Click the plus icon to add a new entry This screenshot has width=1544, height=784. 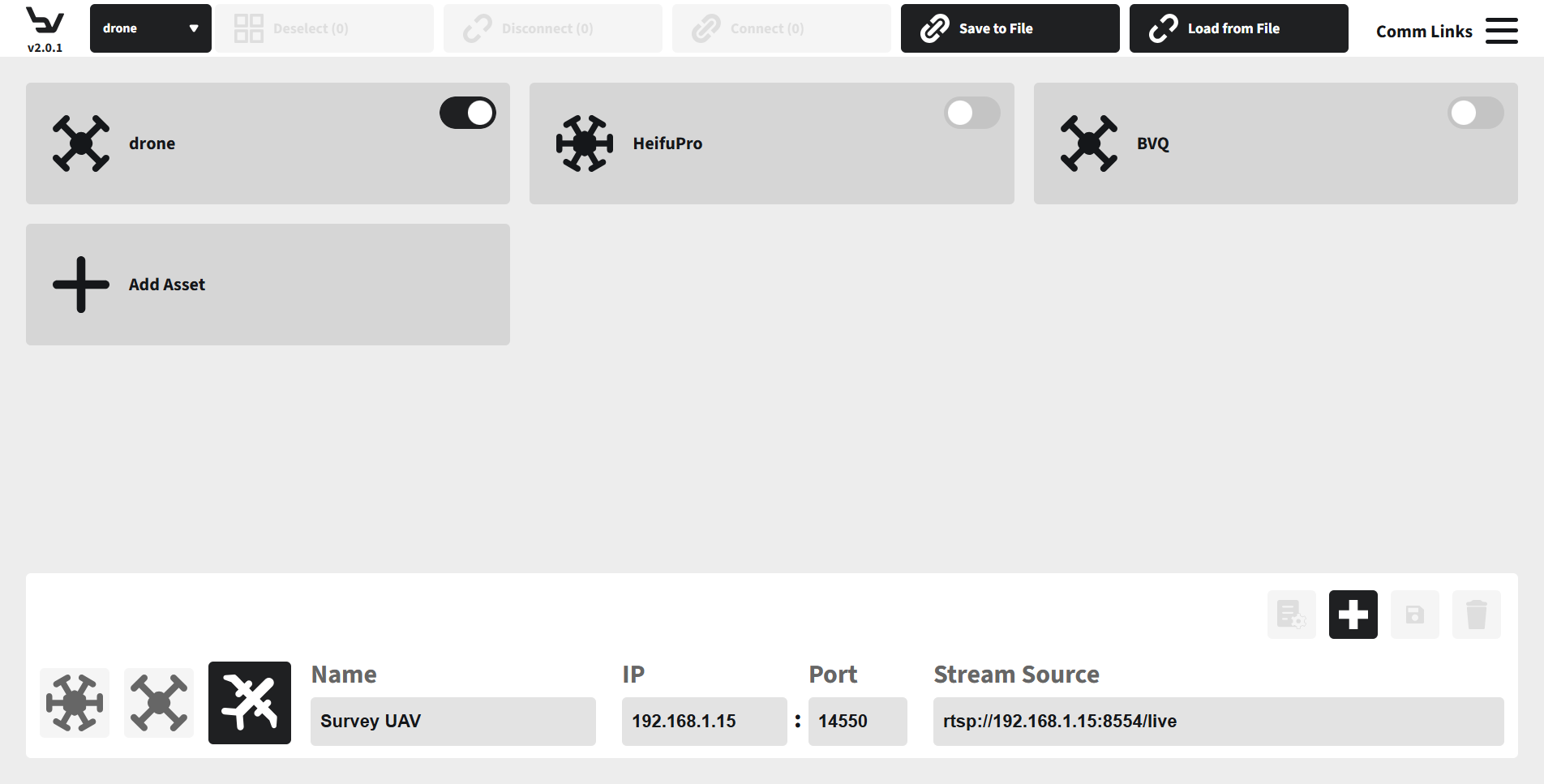pyautogui.click(x=1353, y=615)
